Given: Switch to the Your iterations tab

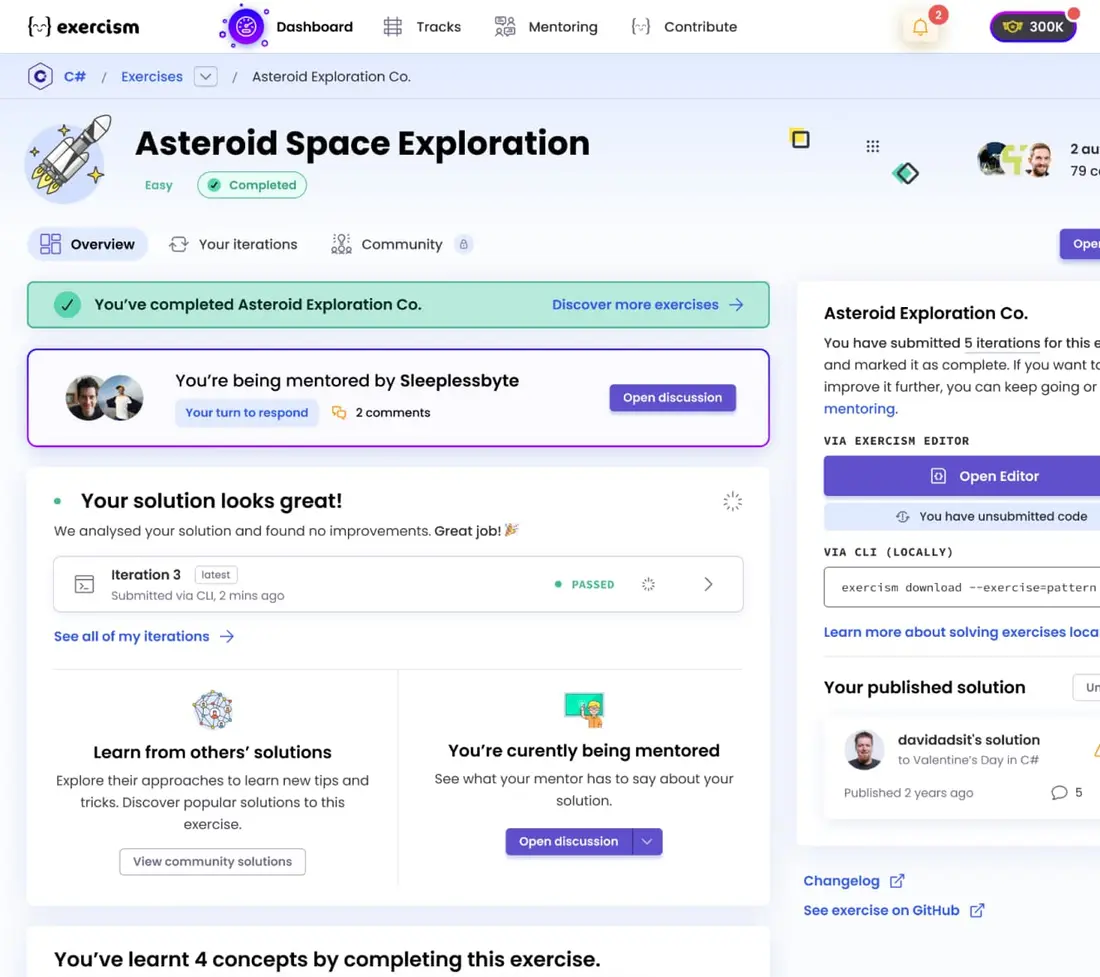Looking at the screenshot, I should [x=234, y=244].
